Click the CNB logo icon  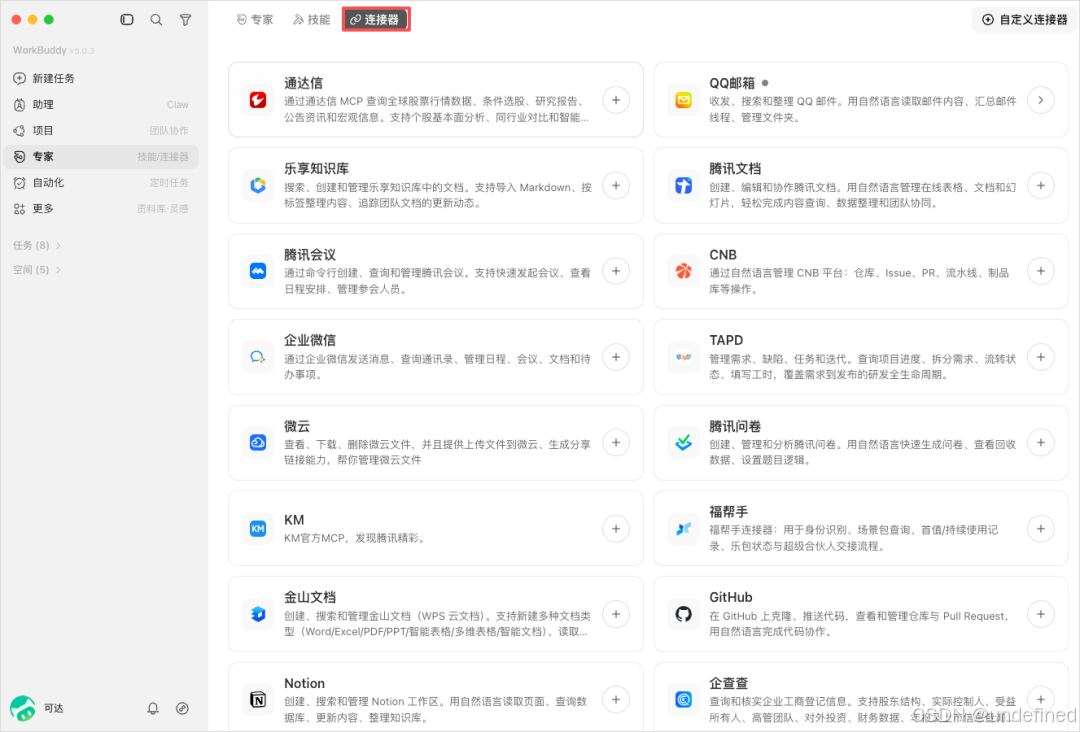[x=683, y=271]
